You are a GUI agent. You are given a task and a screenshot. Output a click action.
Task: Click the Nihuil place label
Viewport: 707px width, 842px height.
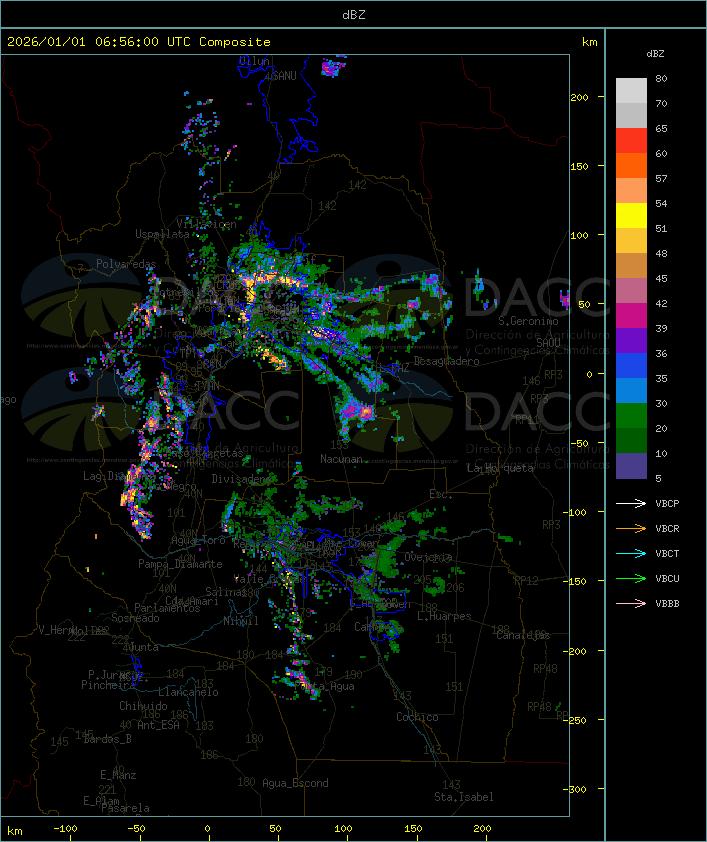(241, 621)
